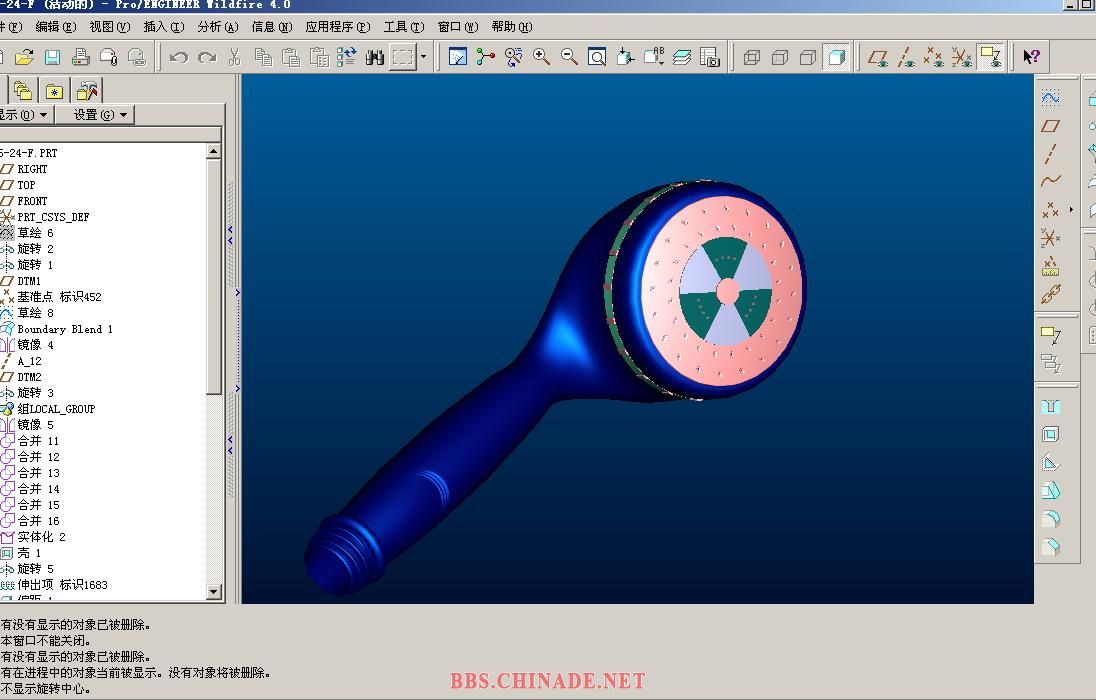
Task: Switch to no hidden display style
Action: click(808, 57)
